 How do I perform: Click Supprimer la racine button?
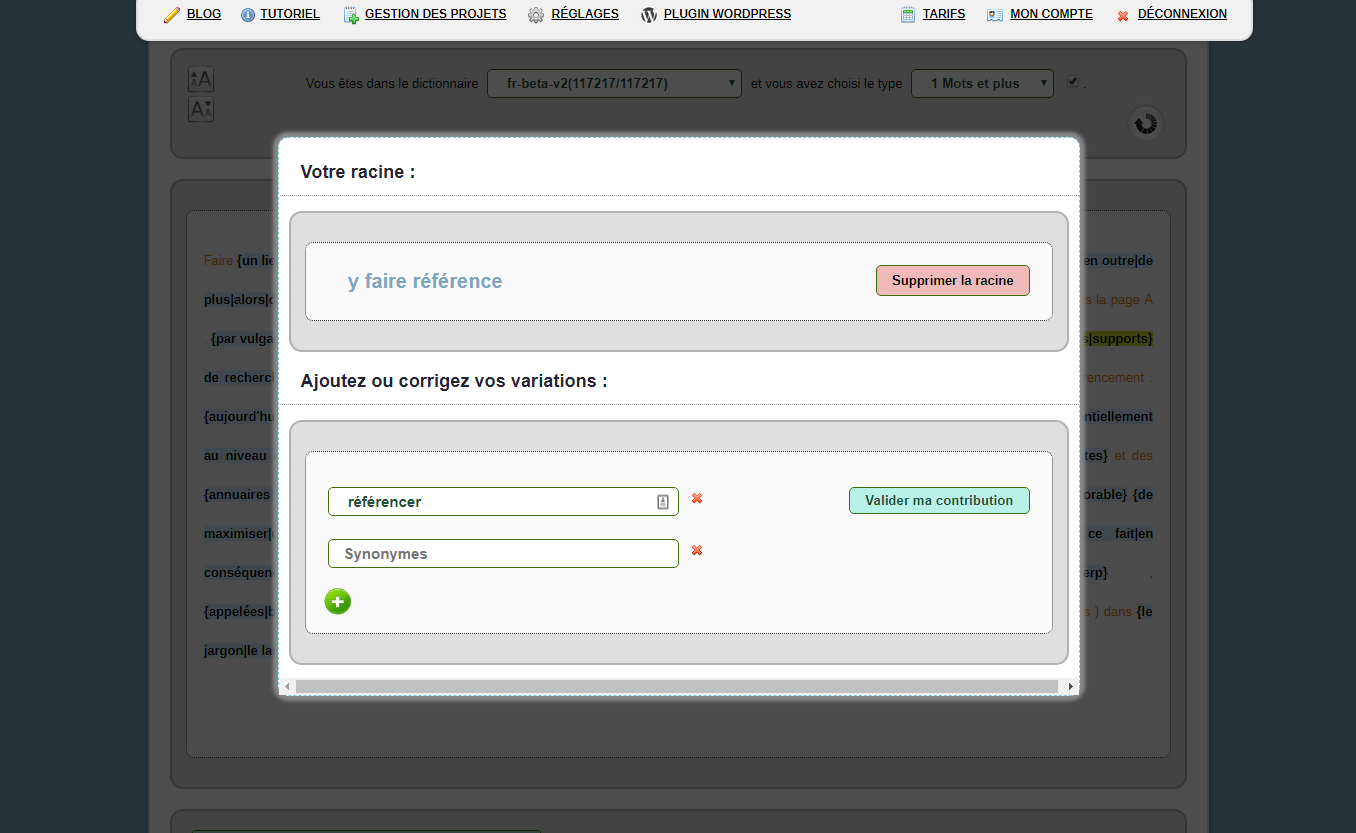(x=953, y=281)
